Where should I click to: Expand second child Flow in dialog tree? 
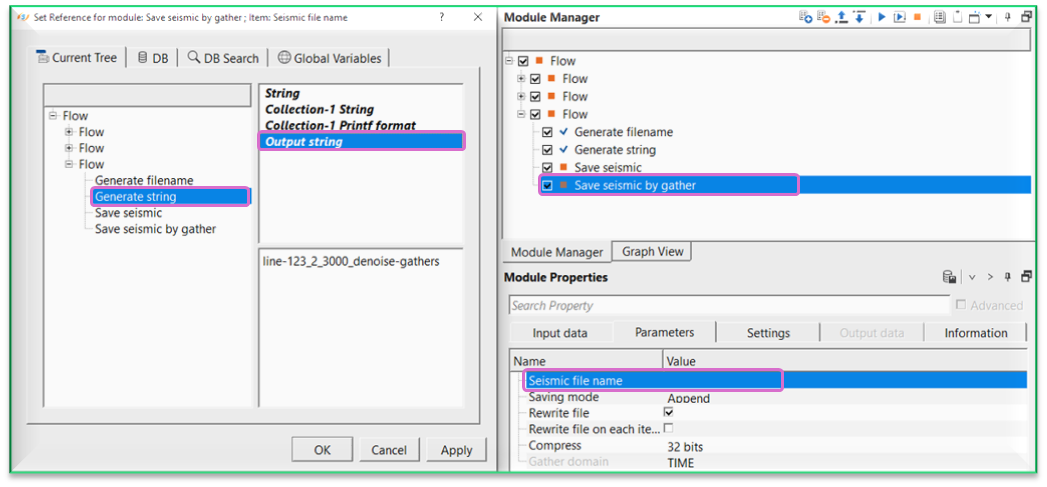coord(69,148)
